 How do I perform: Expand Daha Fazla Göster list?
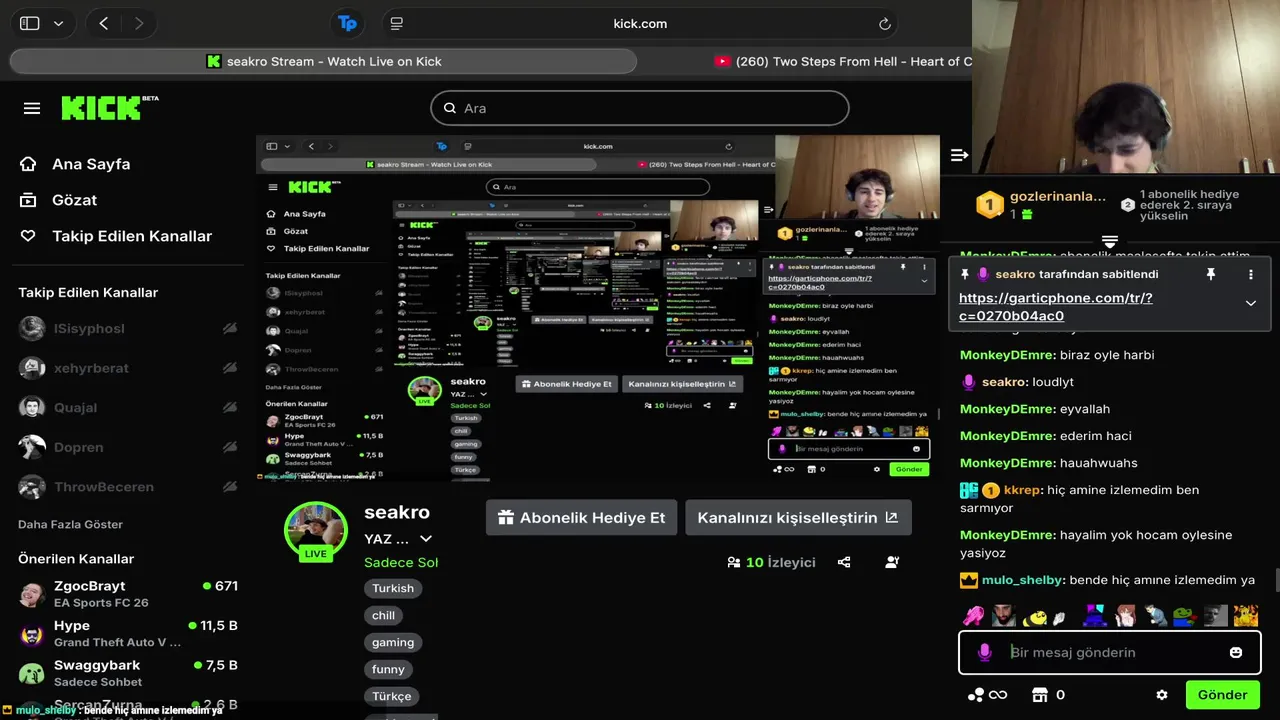click(x=70, y=524)
